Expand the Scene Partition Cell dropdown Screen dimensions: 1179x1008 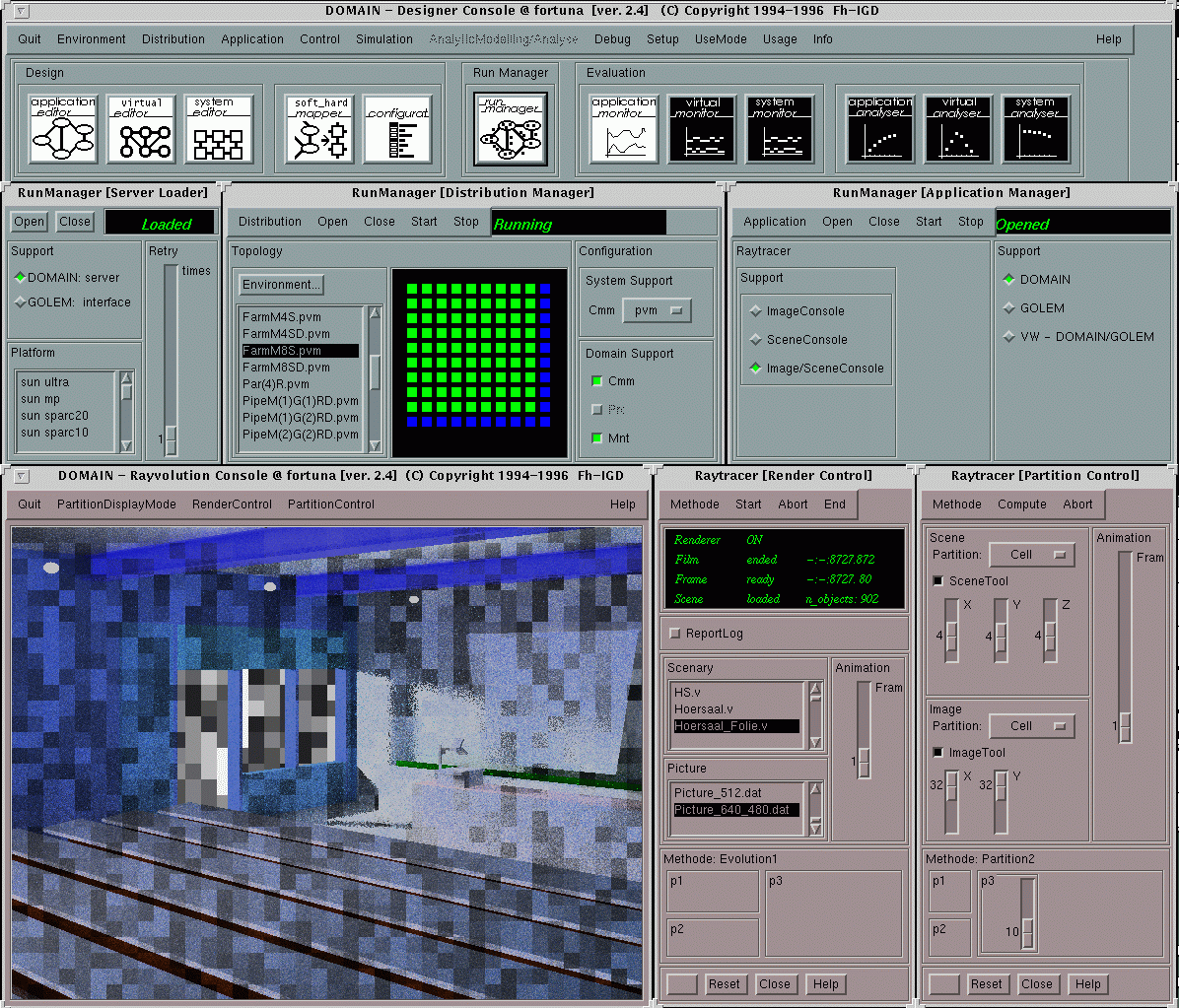click(1031, 555)
